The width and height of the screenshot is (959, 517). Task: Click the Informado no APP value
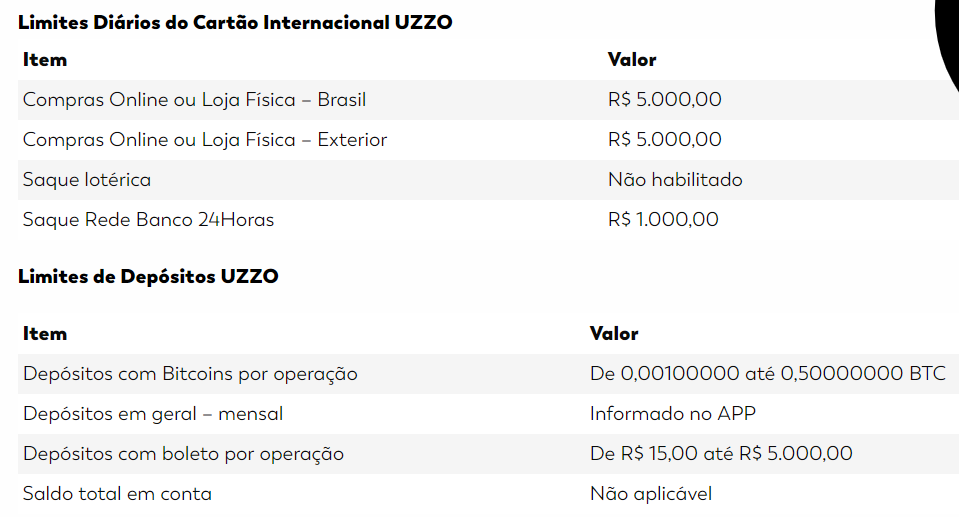(x=673, y=414)
